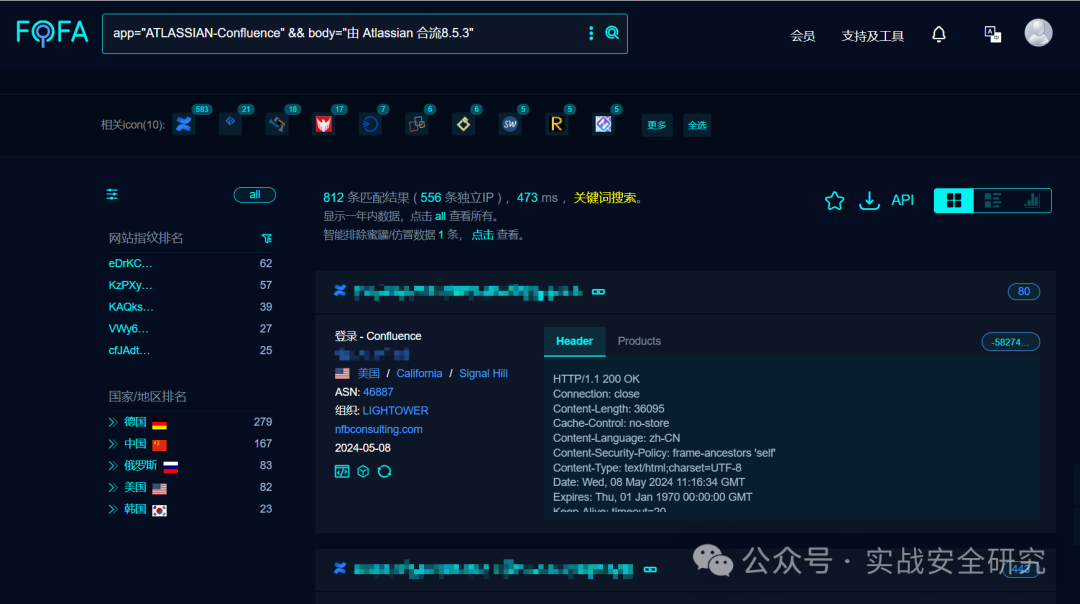Open the Products tab

(x=639, y=342)
